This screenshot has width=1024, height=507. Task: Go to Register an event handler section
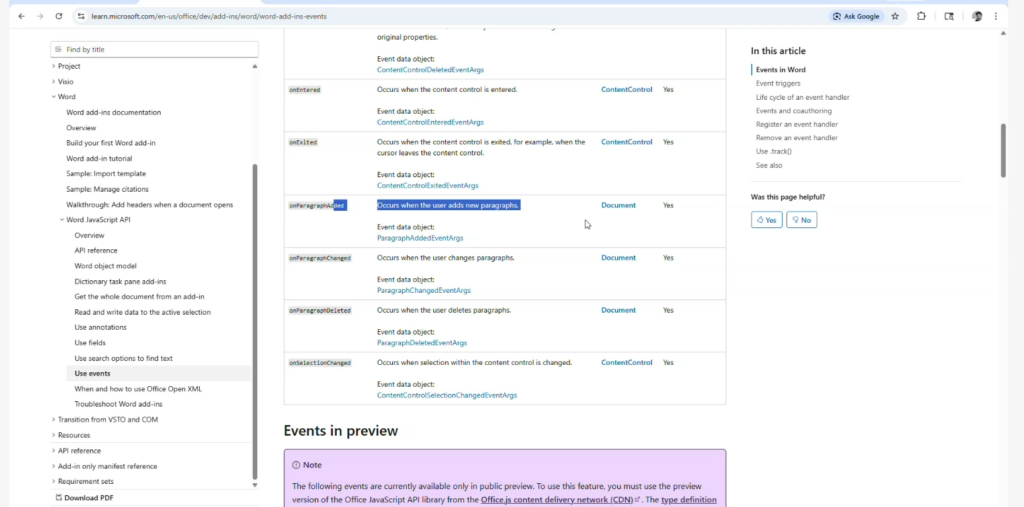[x=796, y=124]
